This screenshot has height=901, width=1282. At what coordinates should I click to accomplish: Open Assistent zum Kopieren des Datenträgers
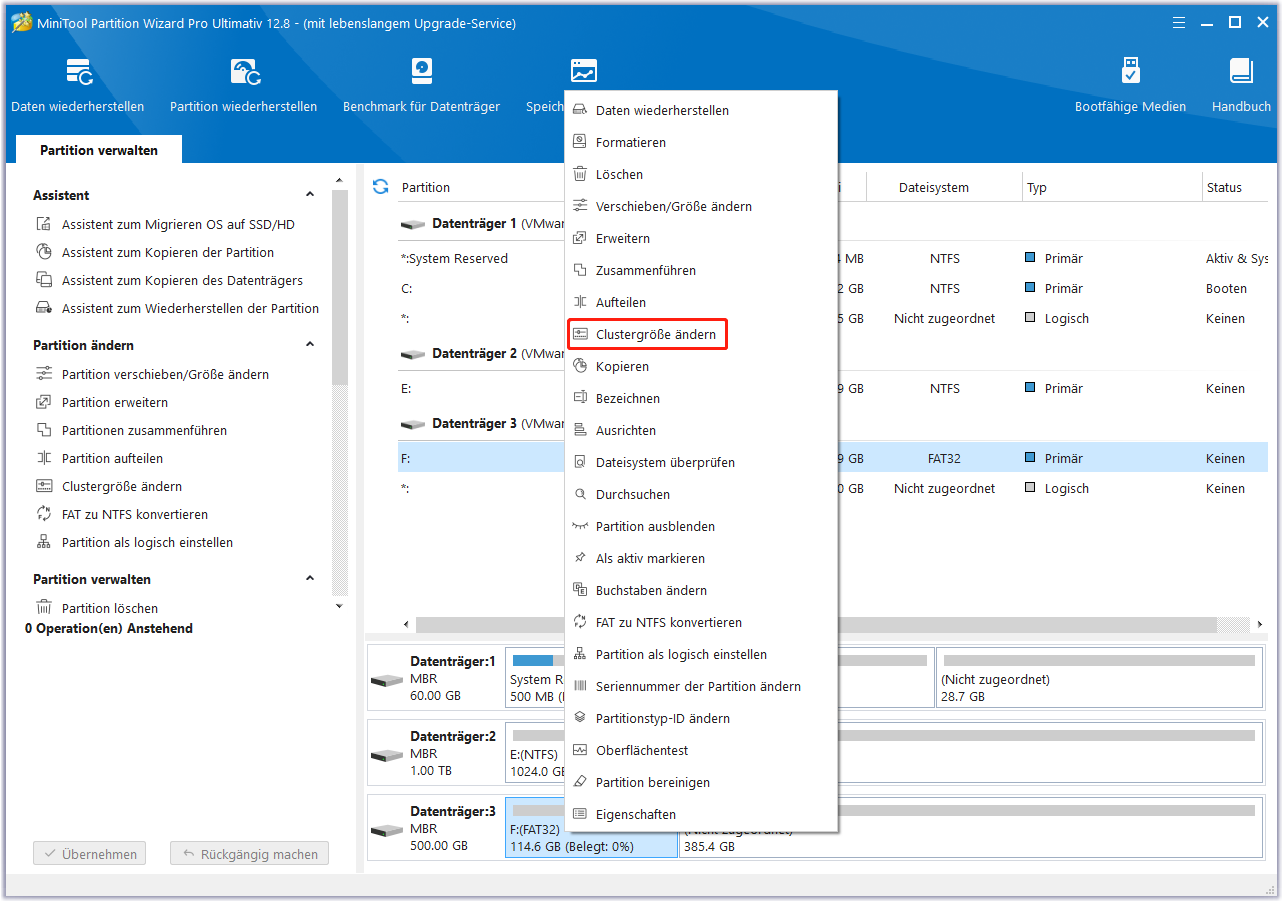point(182,280)
